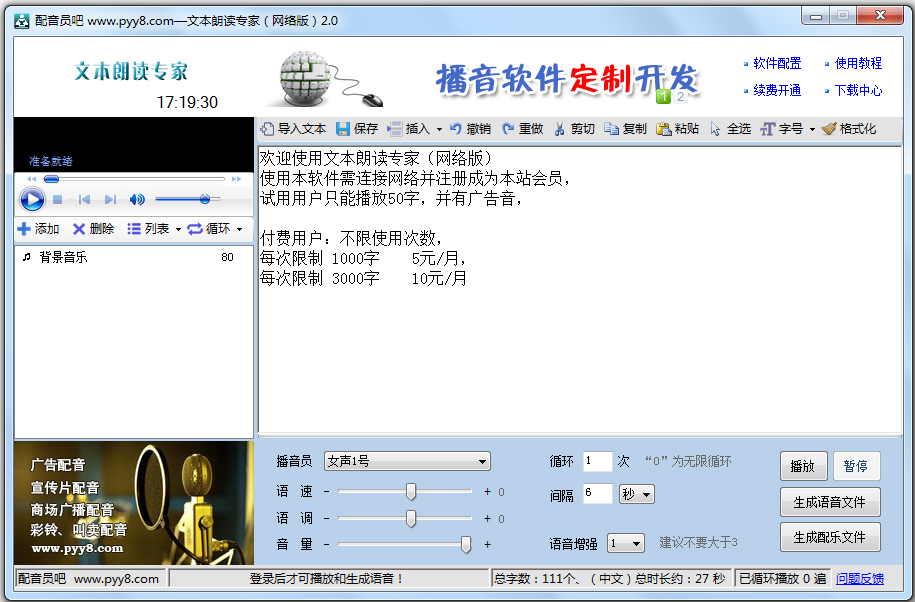Image resolution: width=915 pixels, height=602 pixels.
Task: Save text with the 保存 icon
Action: 343,129
